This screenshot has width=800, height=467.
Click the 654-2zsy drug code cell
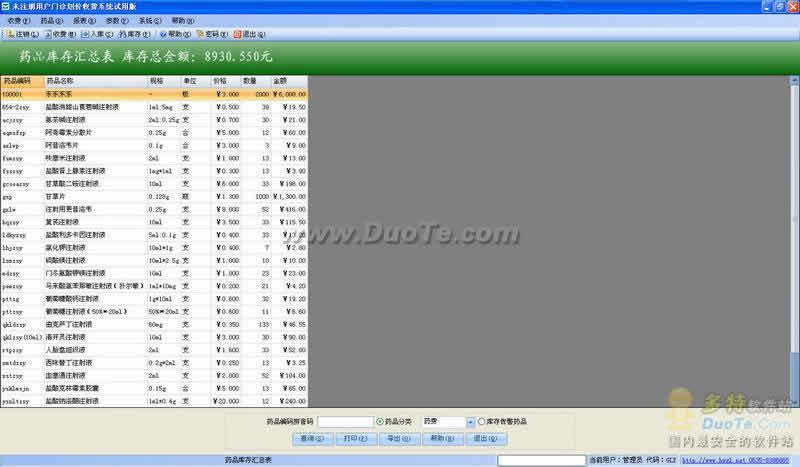(x=22, y=107)
